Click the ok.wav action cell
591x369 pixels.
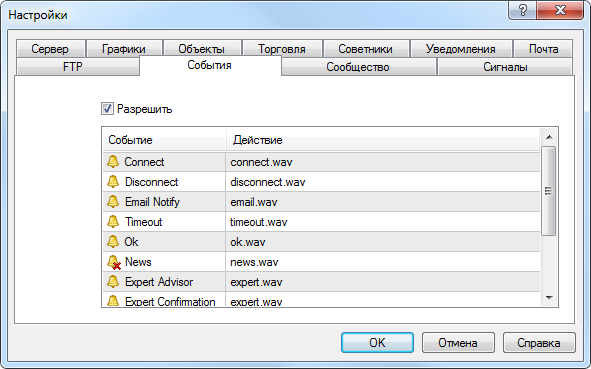point(383,242)
